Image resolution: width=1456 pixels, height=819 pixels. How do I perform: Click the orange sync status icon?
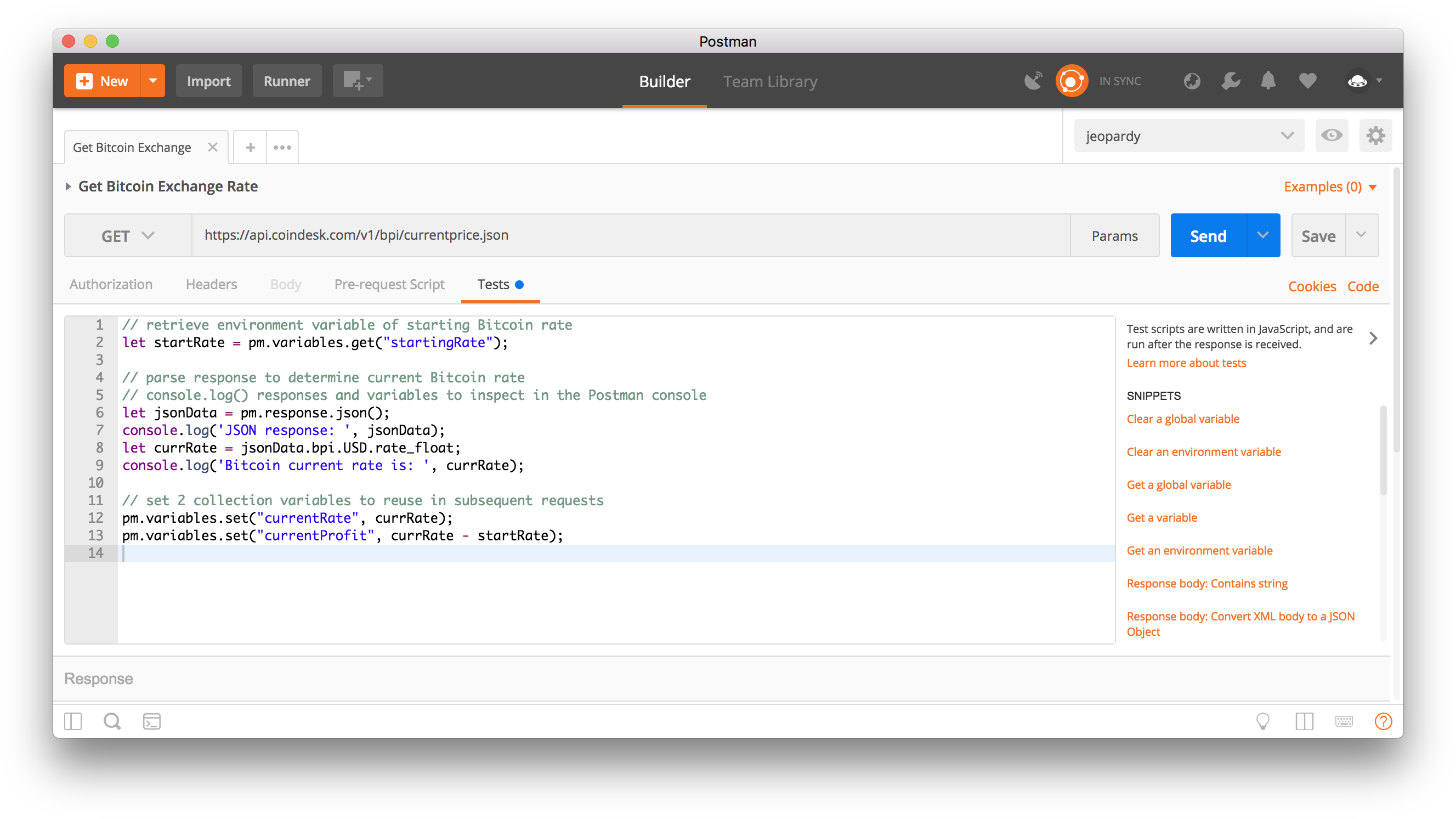point(1071,81)
